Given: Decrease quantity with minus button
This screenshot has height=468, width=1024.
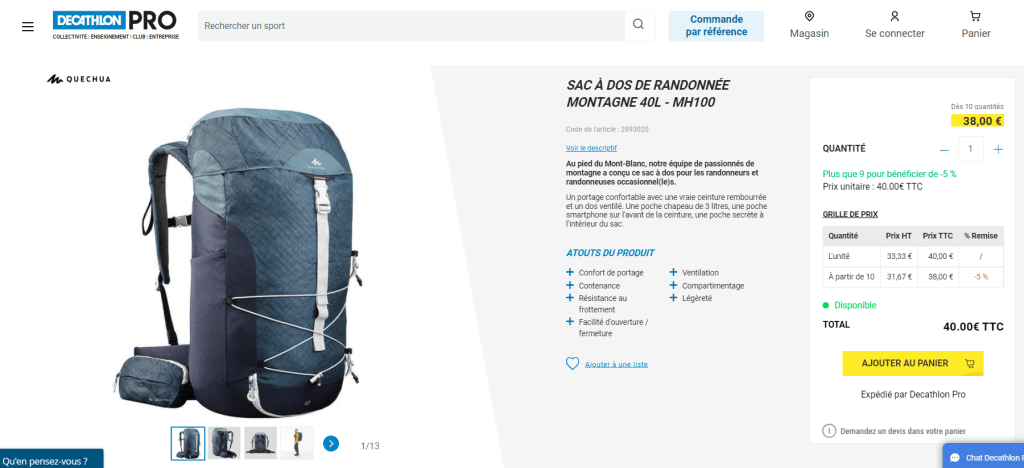Looking at the screenshot, I should tap(944, 149).
